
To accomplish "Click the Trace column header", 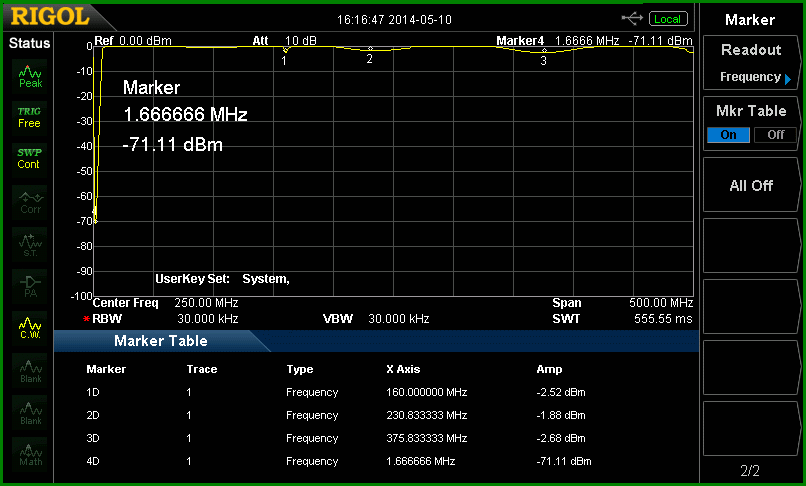I will coord(202,369).
